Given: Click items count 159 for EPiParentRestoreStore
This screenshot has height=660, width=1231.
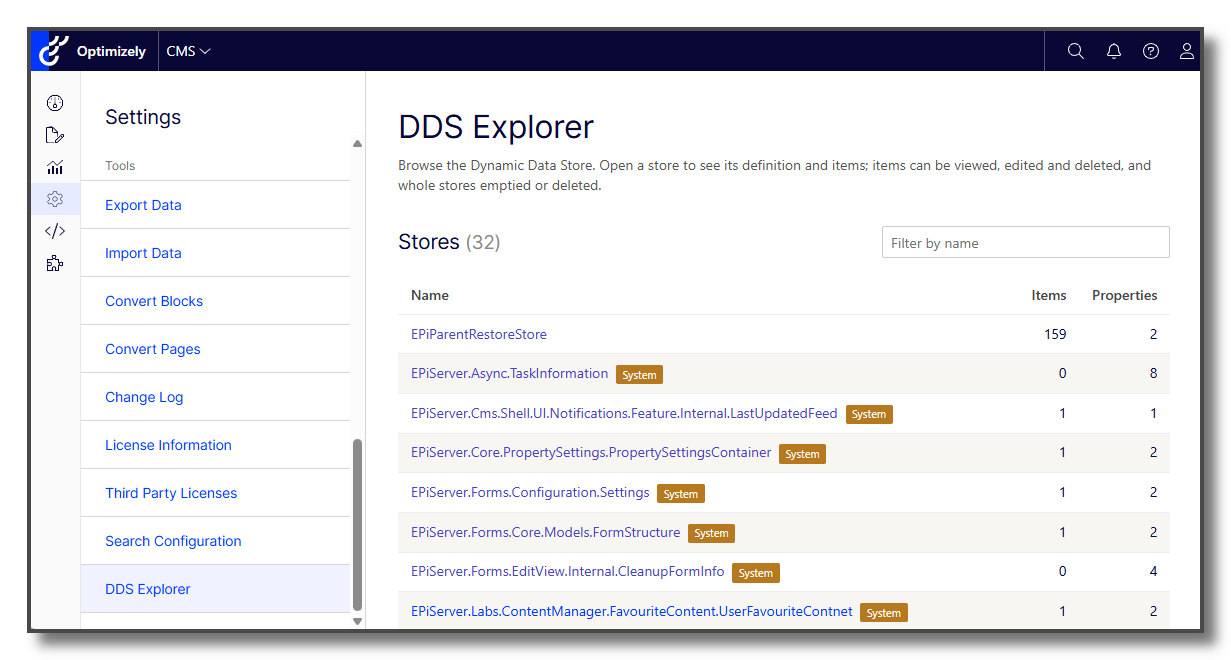Looking at the screenshot, I should [1055, 334].
